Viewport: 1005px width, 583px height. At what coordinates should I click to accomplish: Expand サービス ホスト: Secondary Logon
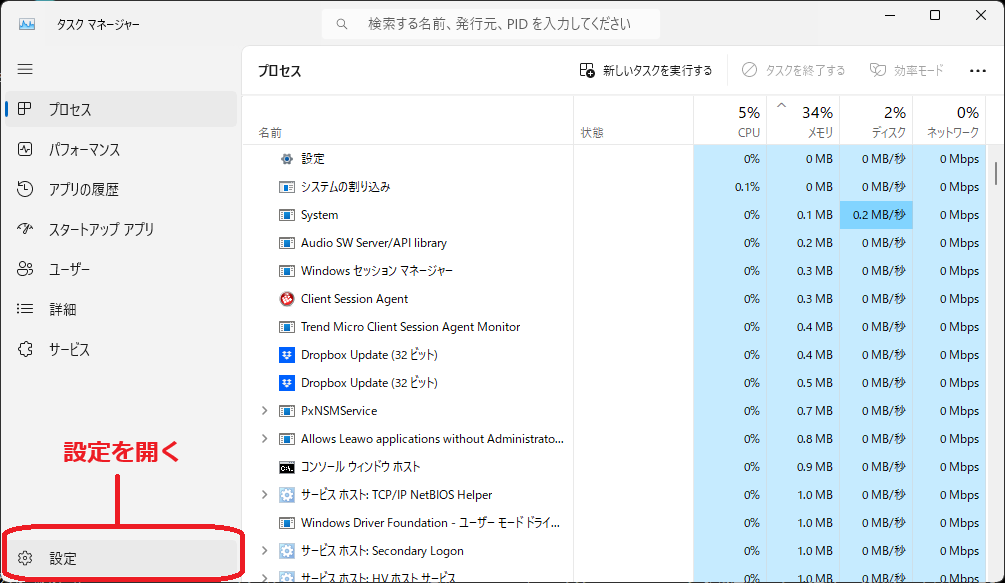coord(263,550)
